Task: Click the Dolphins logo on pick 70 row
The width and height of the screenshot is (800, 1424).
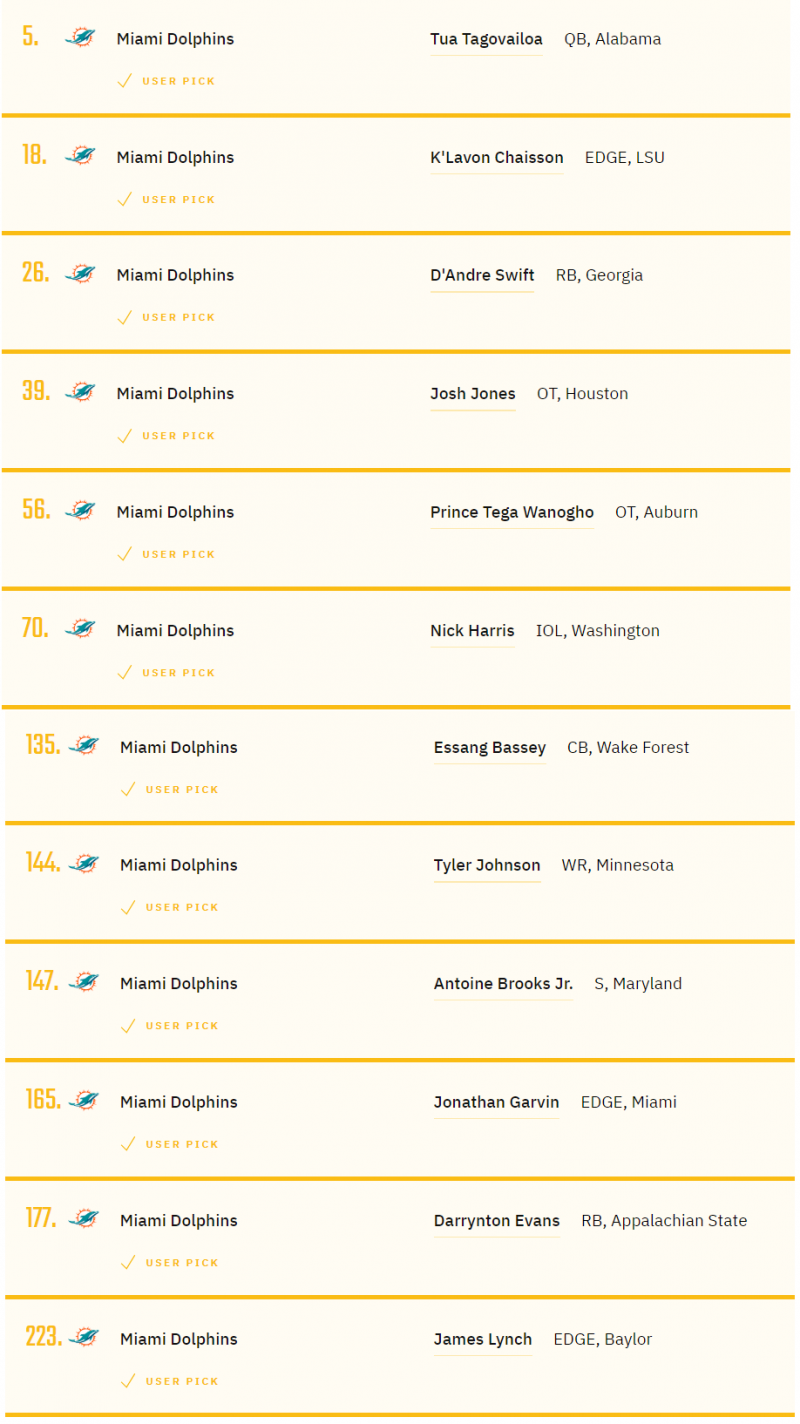Action: 80,629
